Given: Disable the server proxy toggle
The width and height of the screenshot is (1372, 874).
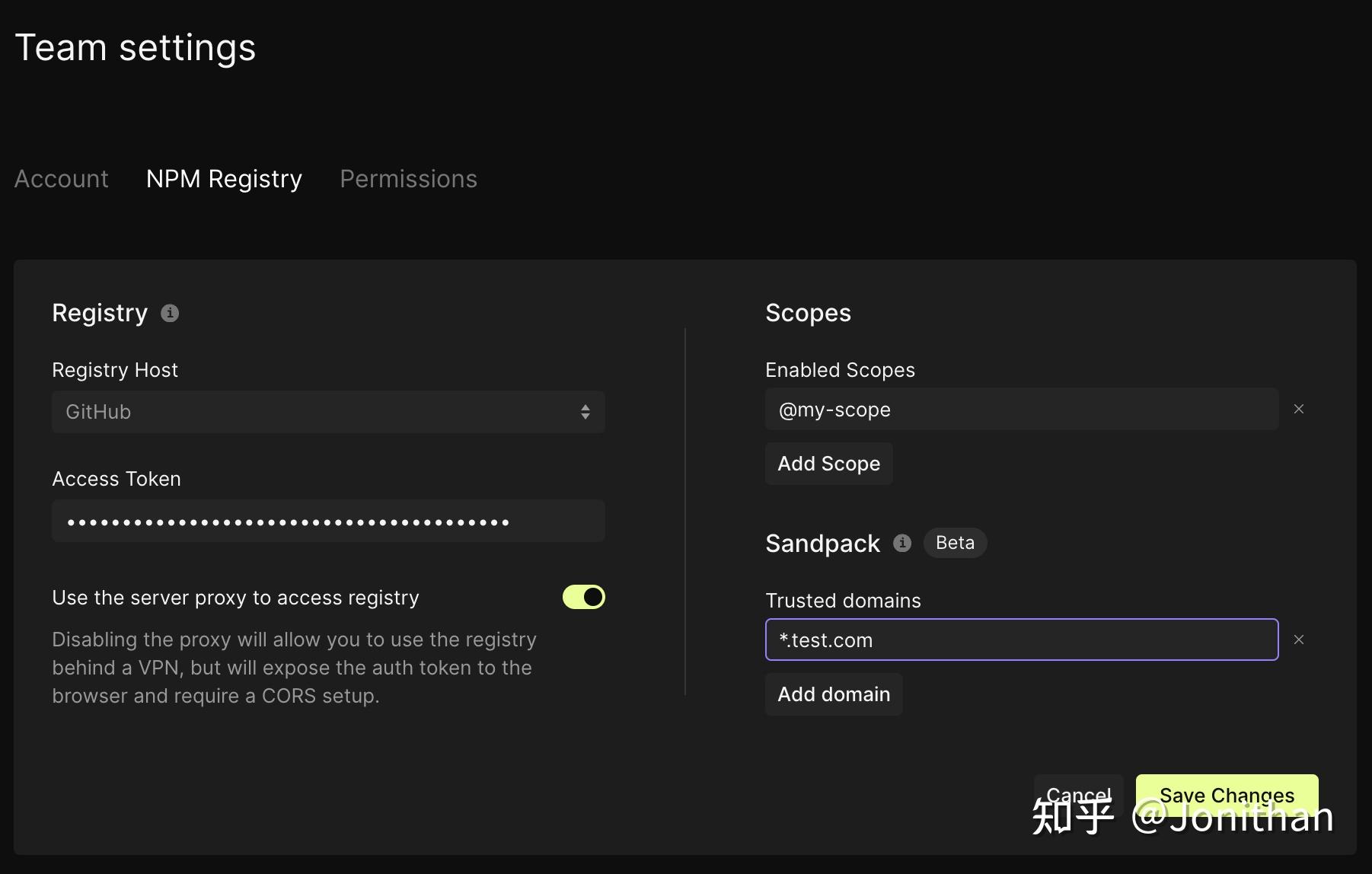Looking at the screenshot, I should pyautogui.click(x=583, y=597).
